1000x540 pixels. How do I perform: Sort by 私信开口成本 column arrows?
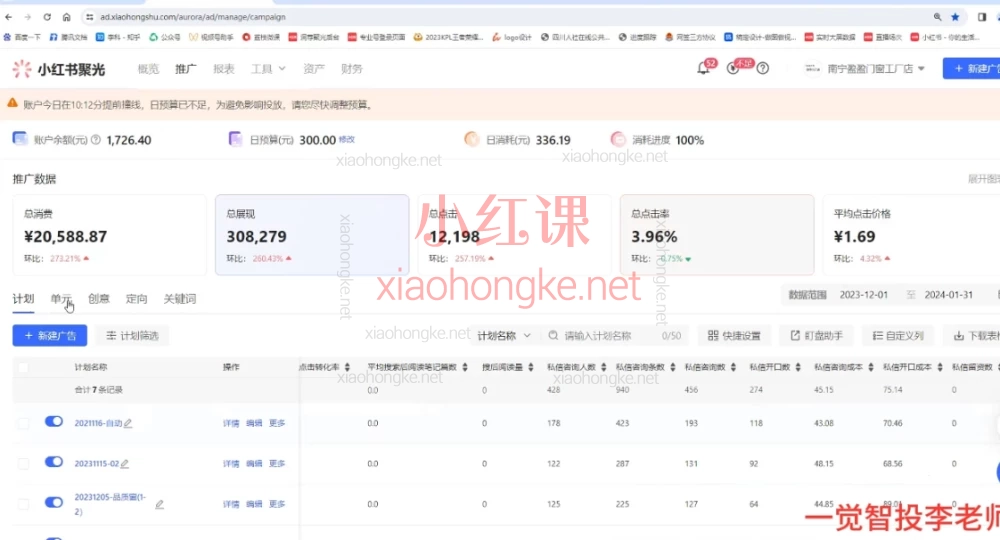(x=939, y=367)
